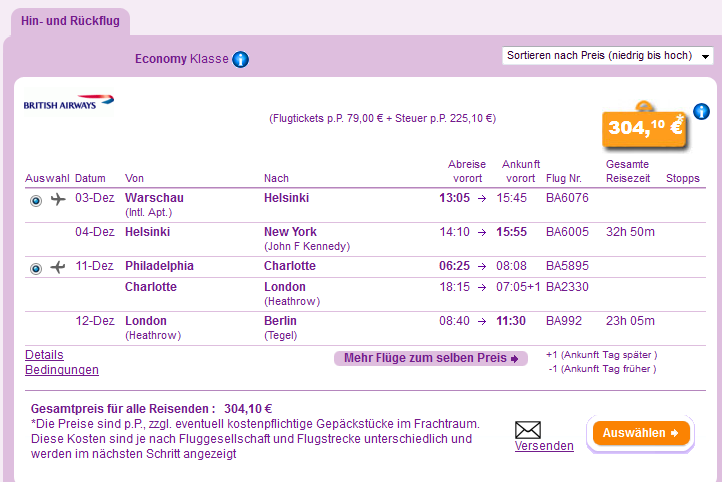Image resolution: width=722 pixels, height=482 pixels.
Task: Select outbound flight radio for 03-Dez Warschau
Action: click(x=35, y=201)
